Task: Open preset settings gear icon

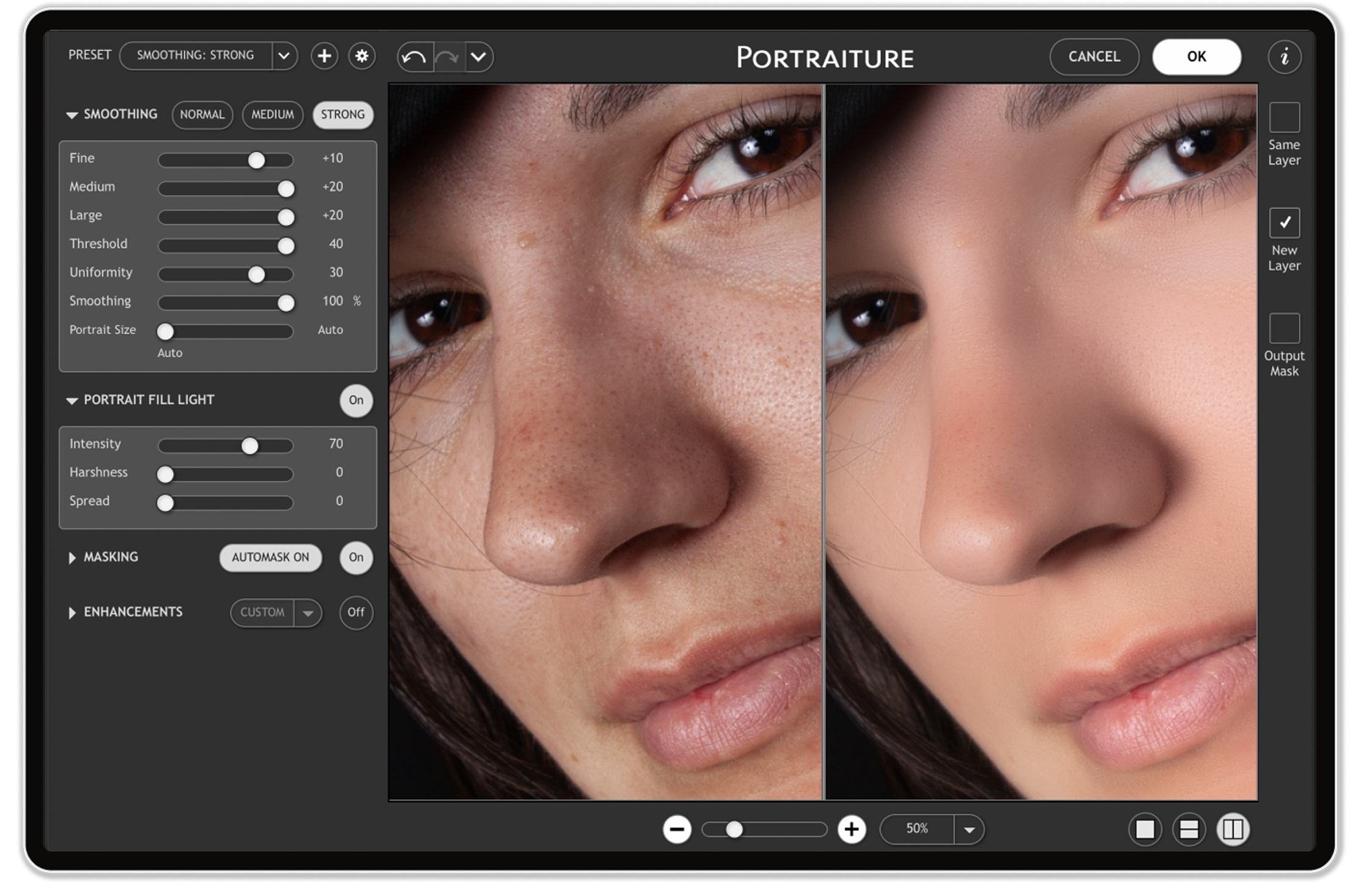Action: click(362, 56)
